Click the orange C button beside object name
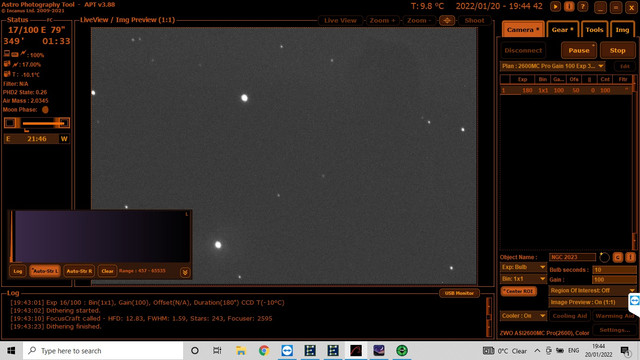 pos(618,257)
